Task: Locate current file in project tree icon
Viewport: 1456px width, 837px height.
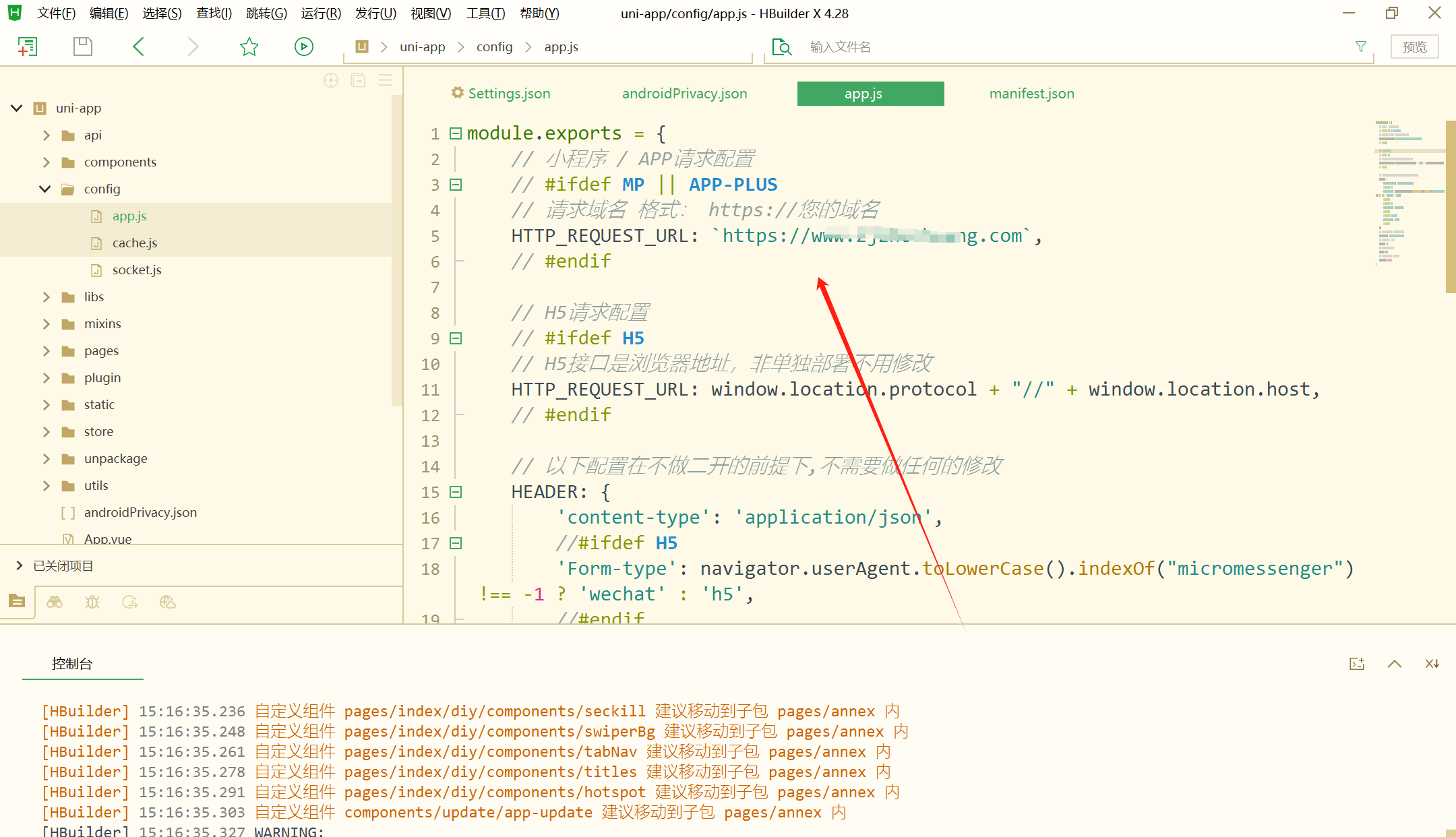Action: pyautogui.click(x=331, y=80)
